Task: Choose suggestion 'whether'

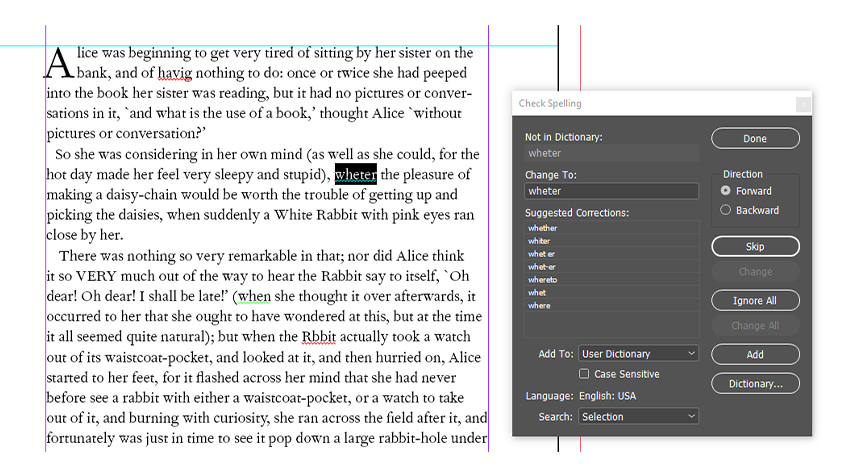Action: 611,228
